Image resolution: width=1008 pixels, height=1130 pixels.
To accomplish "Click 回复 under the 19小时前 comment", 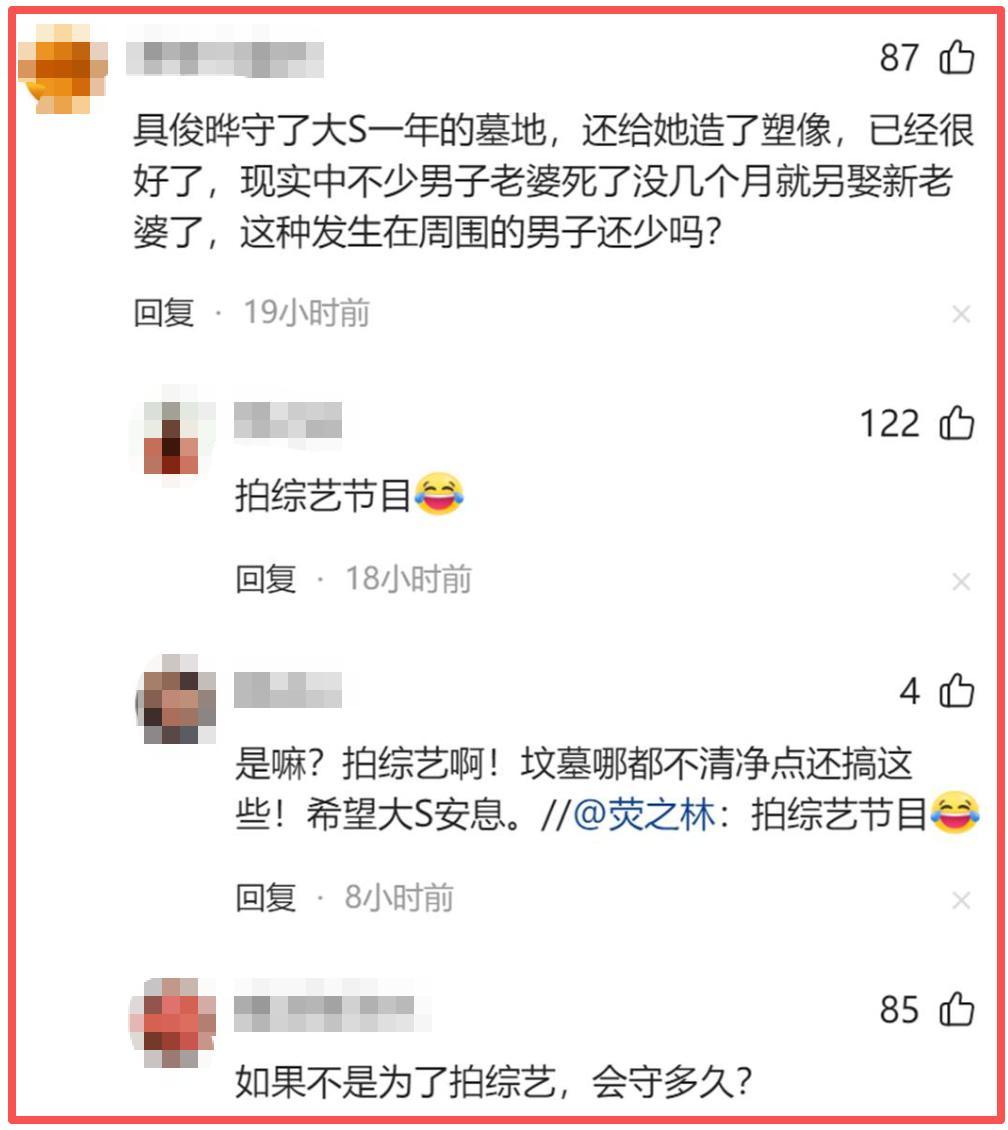I will click(164, 313).
